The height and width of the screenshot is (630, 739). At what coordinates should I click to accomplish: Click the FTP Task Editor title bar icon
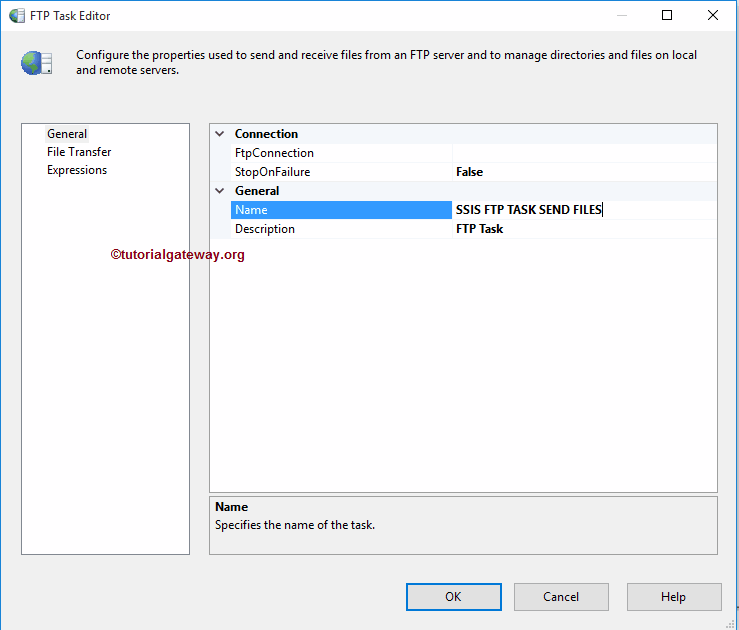[16, 16]
